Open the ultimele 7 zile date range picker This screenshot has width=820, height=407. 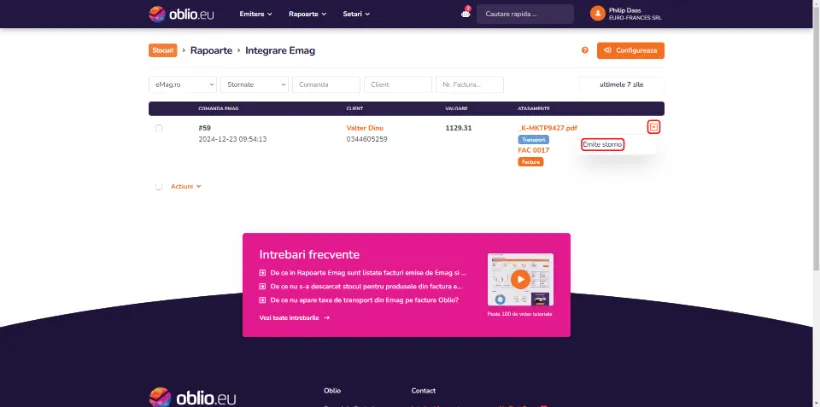click(x=621, y=84)
